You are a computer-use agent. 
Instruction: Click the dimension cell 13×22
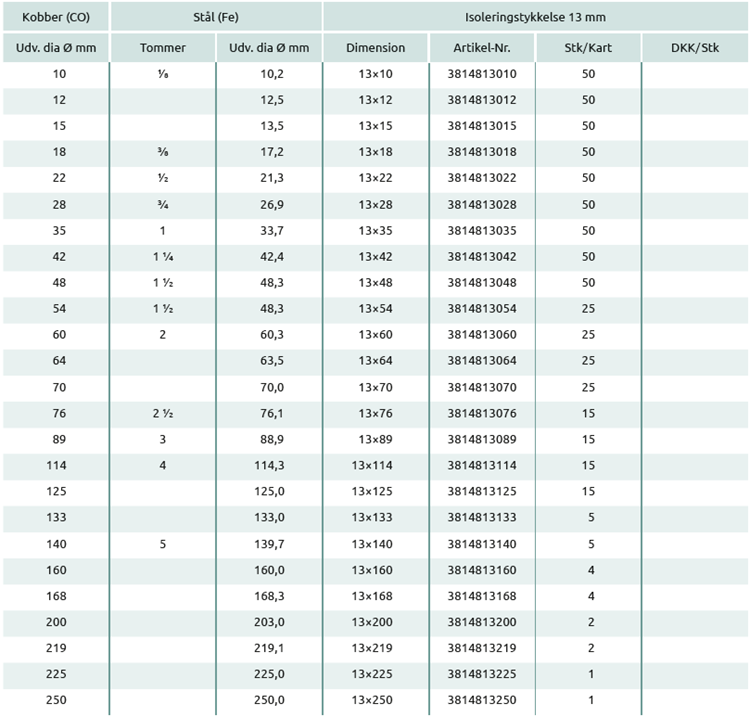[x=375, y=178]
